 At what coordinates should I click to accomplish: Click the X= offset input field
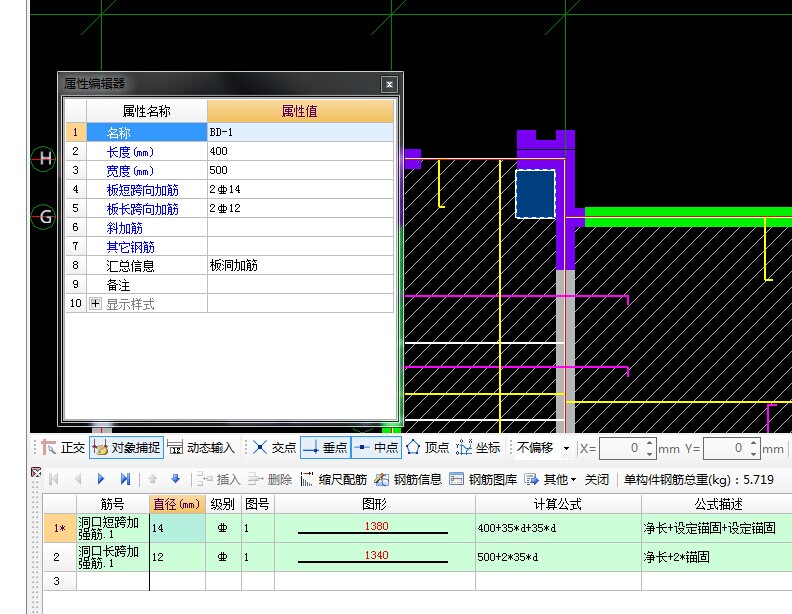point(621,448)
